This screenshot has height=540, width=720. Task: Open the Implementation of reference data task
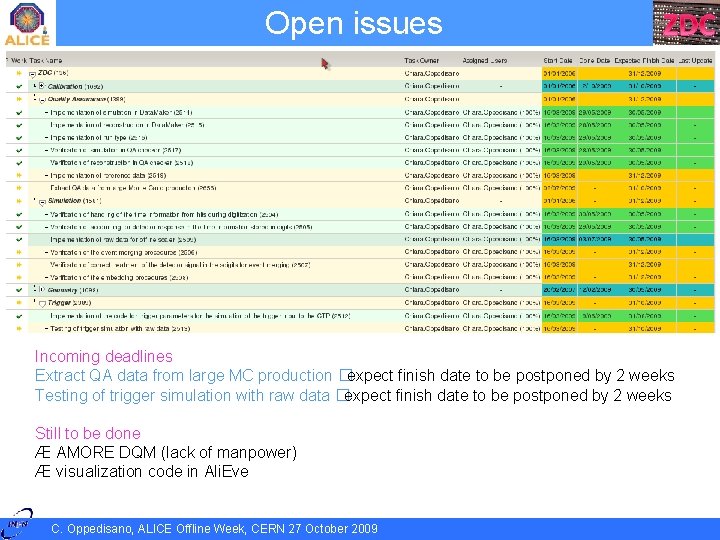[x=108, y=175]
